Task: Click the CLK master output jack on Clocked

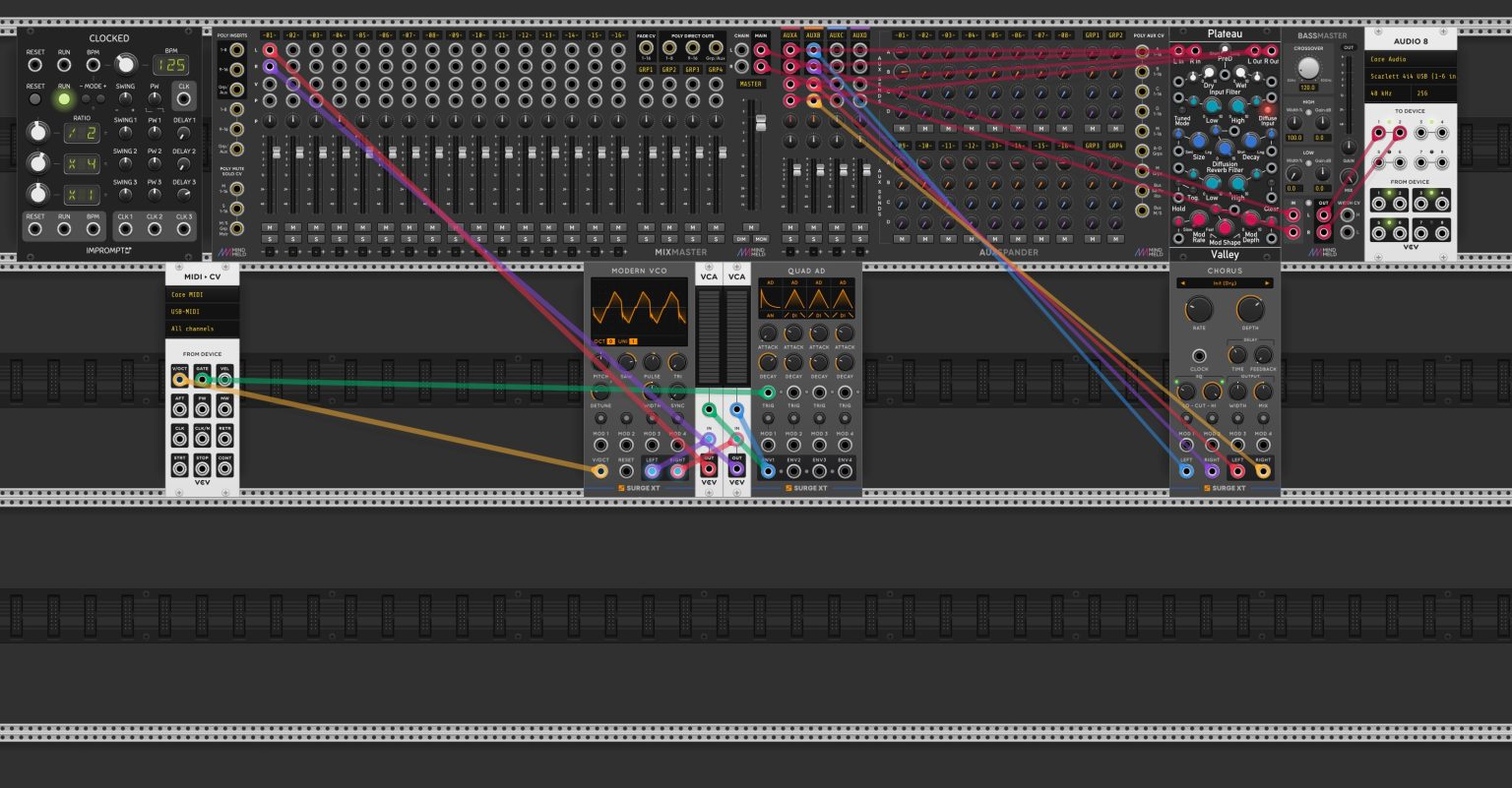Action: (184, 99)
